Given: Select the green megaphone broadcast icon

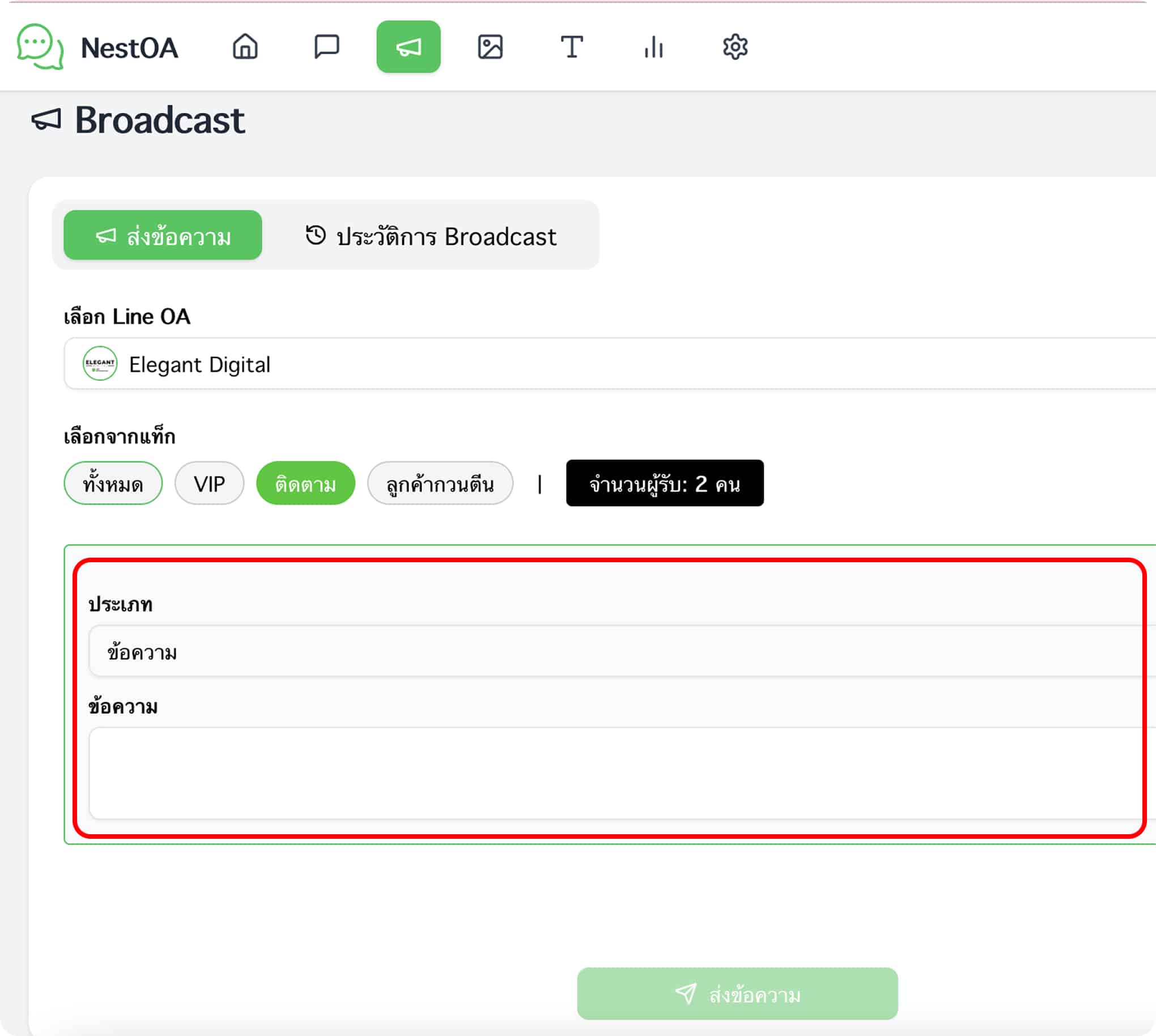Looking at the screenshot, I should coord(409,46).
